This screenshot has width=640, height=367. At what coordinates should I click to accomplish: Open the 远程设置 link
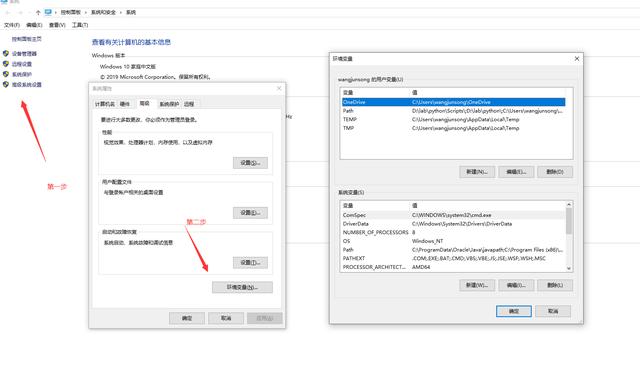pyautogui.click(x=22, y=64)
